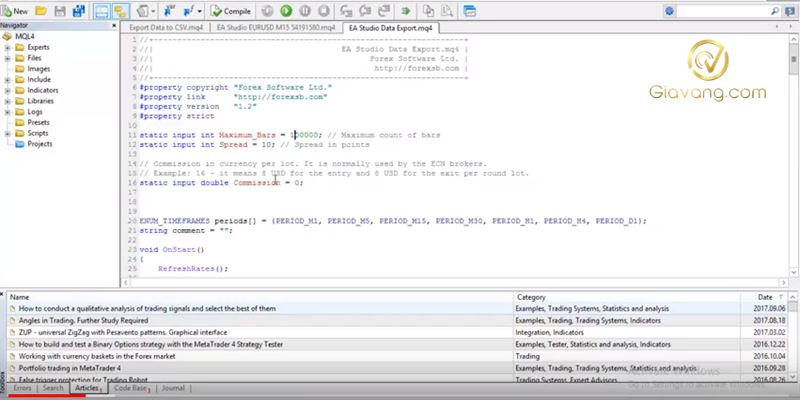Select the Presets folder in Navigator

pyautogui.click(x=33, y=122)
